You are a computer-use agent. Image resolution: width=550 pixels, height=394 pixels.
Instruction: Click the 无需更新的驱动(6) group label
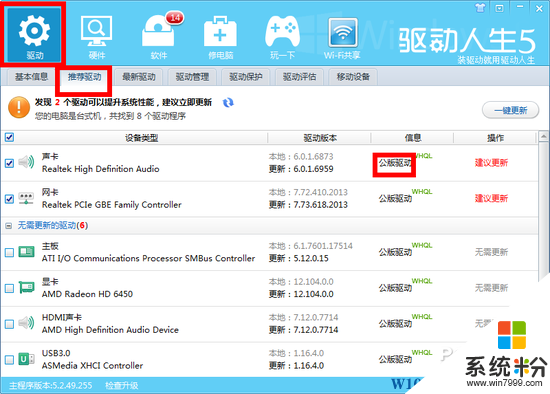(53, 225)
